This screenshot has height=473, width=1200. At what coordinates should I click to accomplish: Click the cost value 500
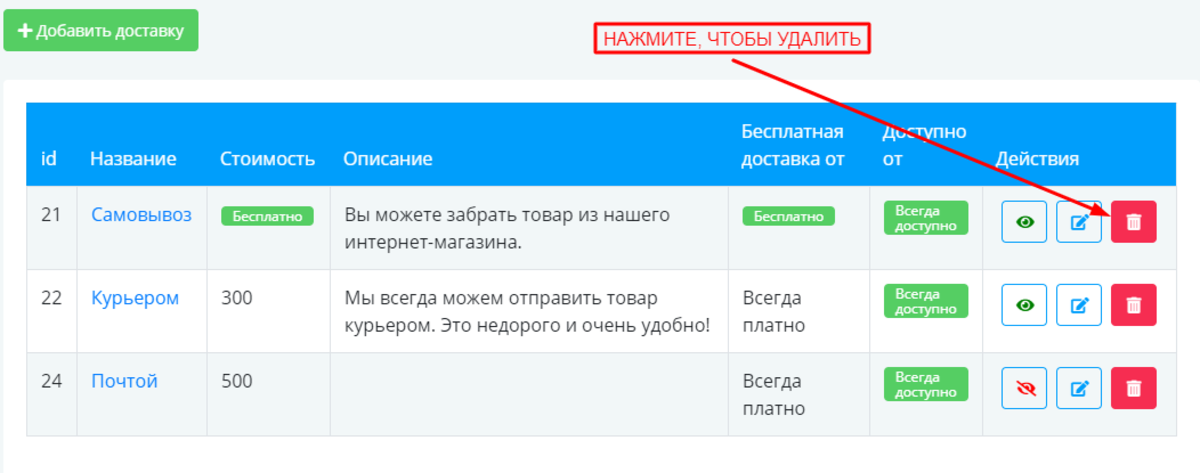237,381
